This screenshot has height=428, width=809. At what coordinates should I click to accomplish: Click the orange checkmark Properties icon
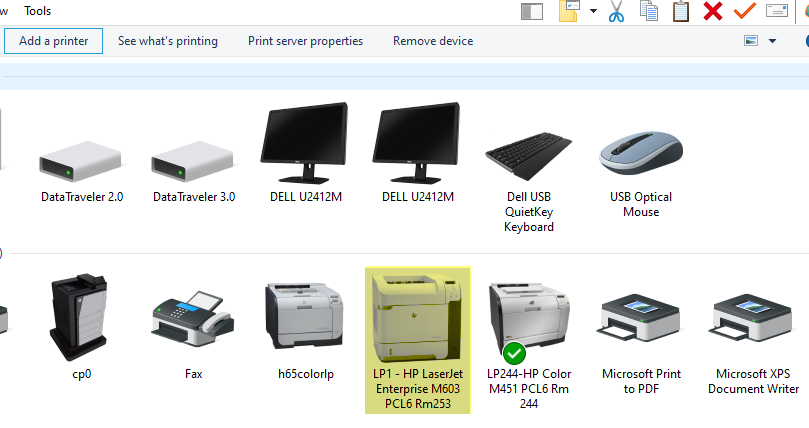click(x=745, y=11)
